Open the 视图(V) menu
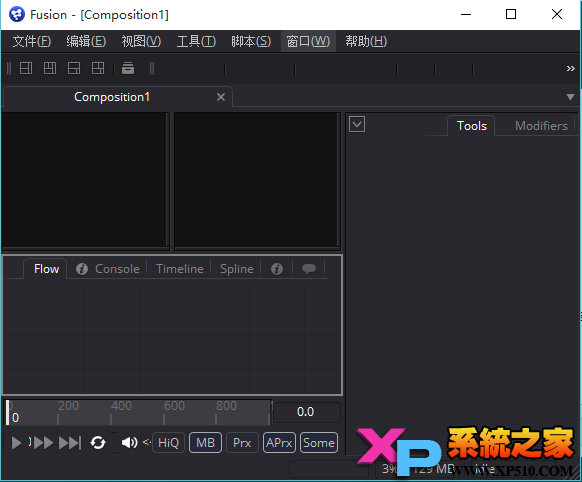The height and width of the screenshot is (482, 582). (x=141, y=41)
